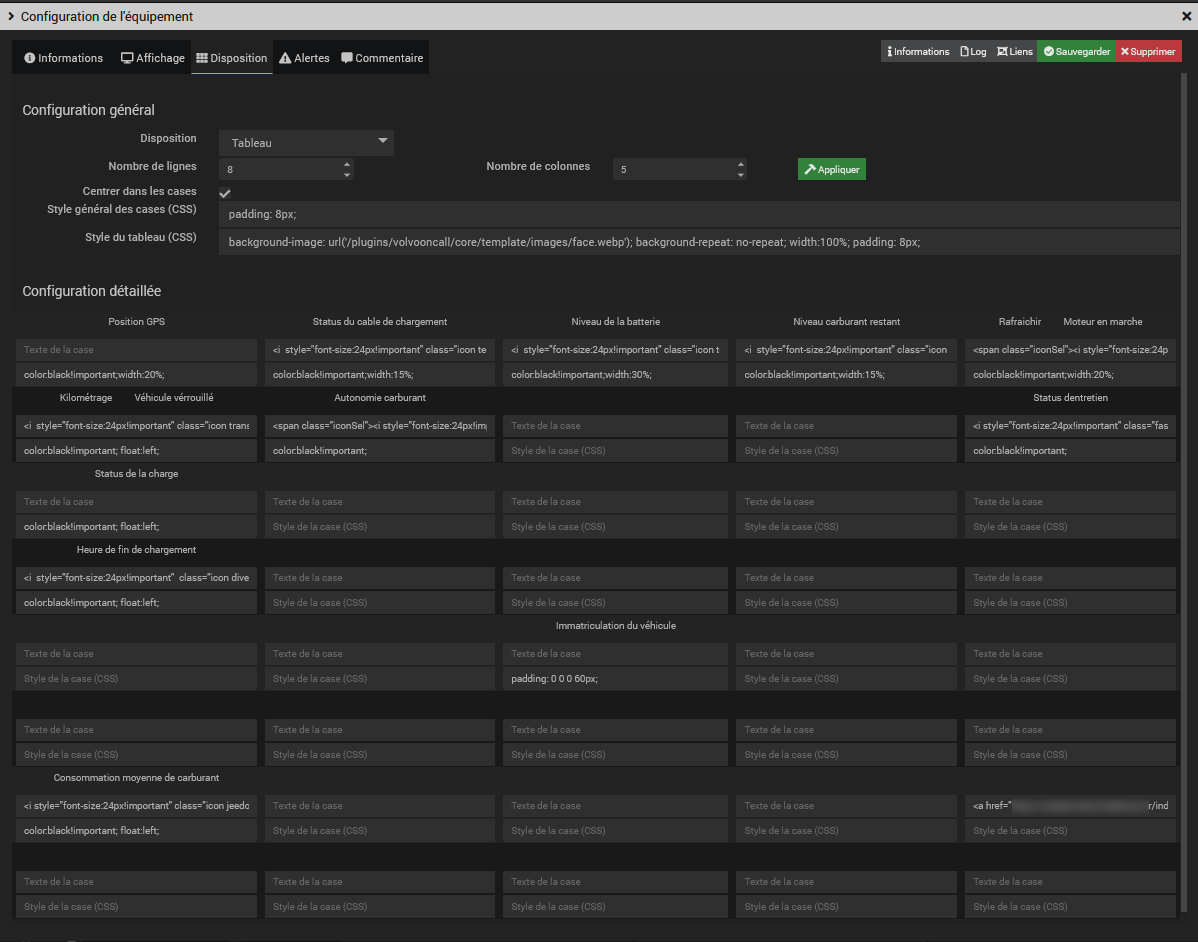
Task: Click the Informations button in top-right toolbar
Action: click(918, 51)
